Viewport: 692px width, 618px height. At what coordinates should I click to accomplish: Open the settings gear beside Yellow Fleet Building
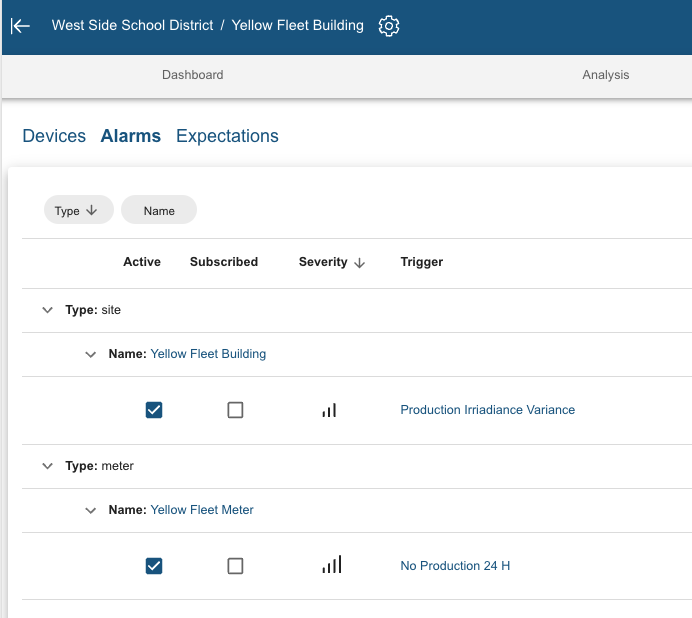[389, 26]
